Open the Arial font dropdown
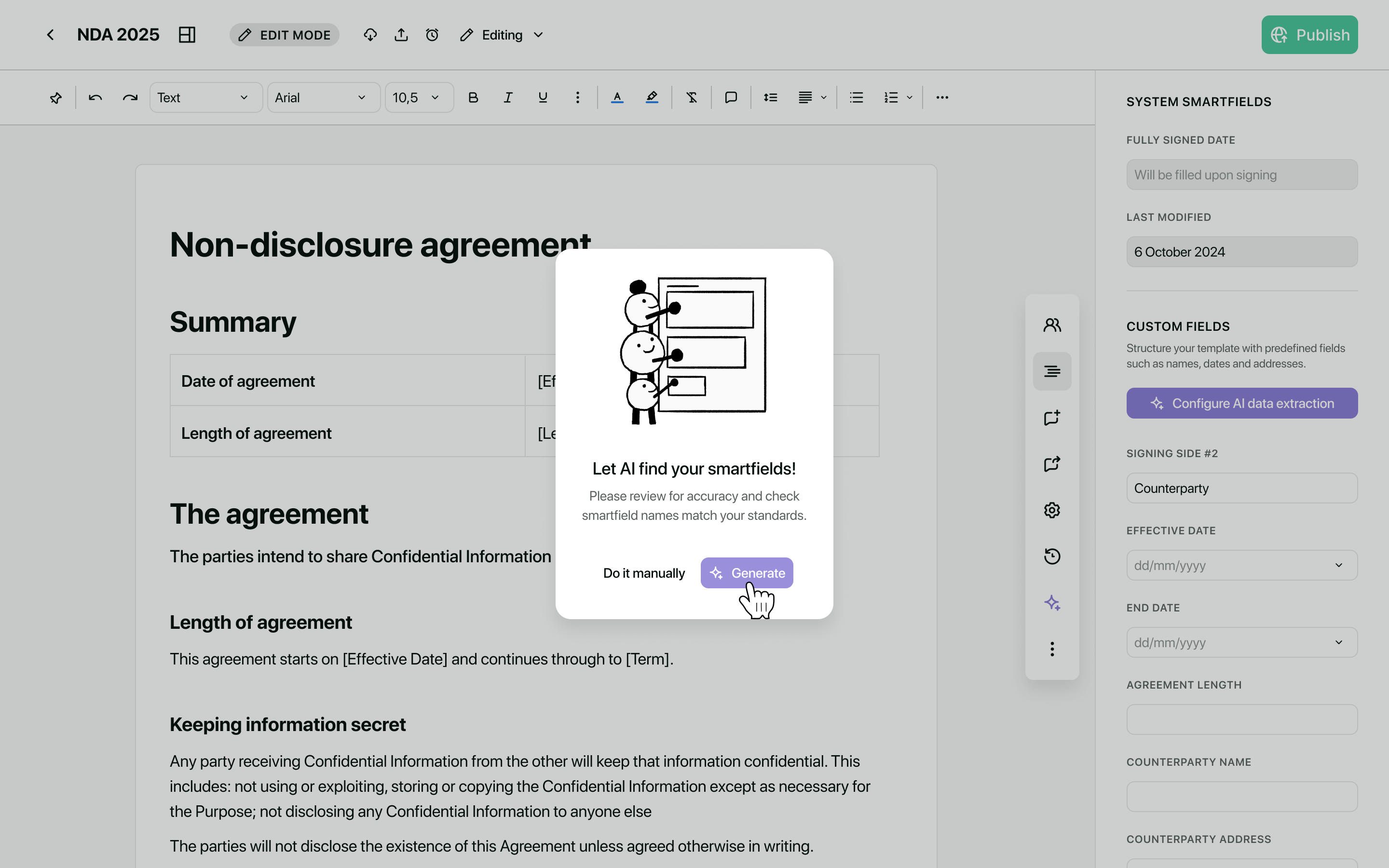This screenshot has width=1389, height=868. (x=323, y=98)
